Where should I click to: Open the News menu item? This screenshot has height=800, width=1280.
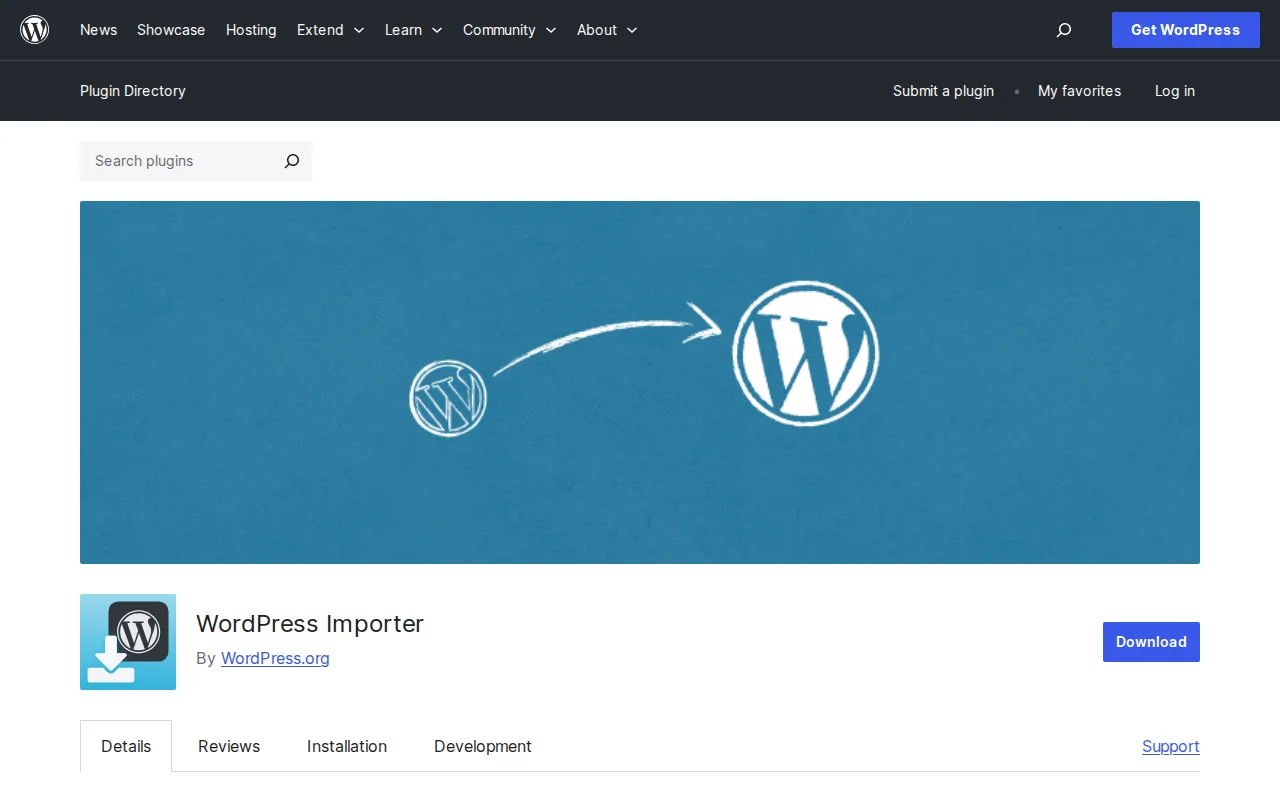coord(98,30)
